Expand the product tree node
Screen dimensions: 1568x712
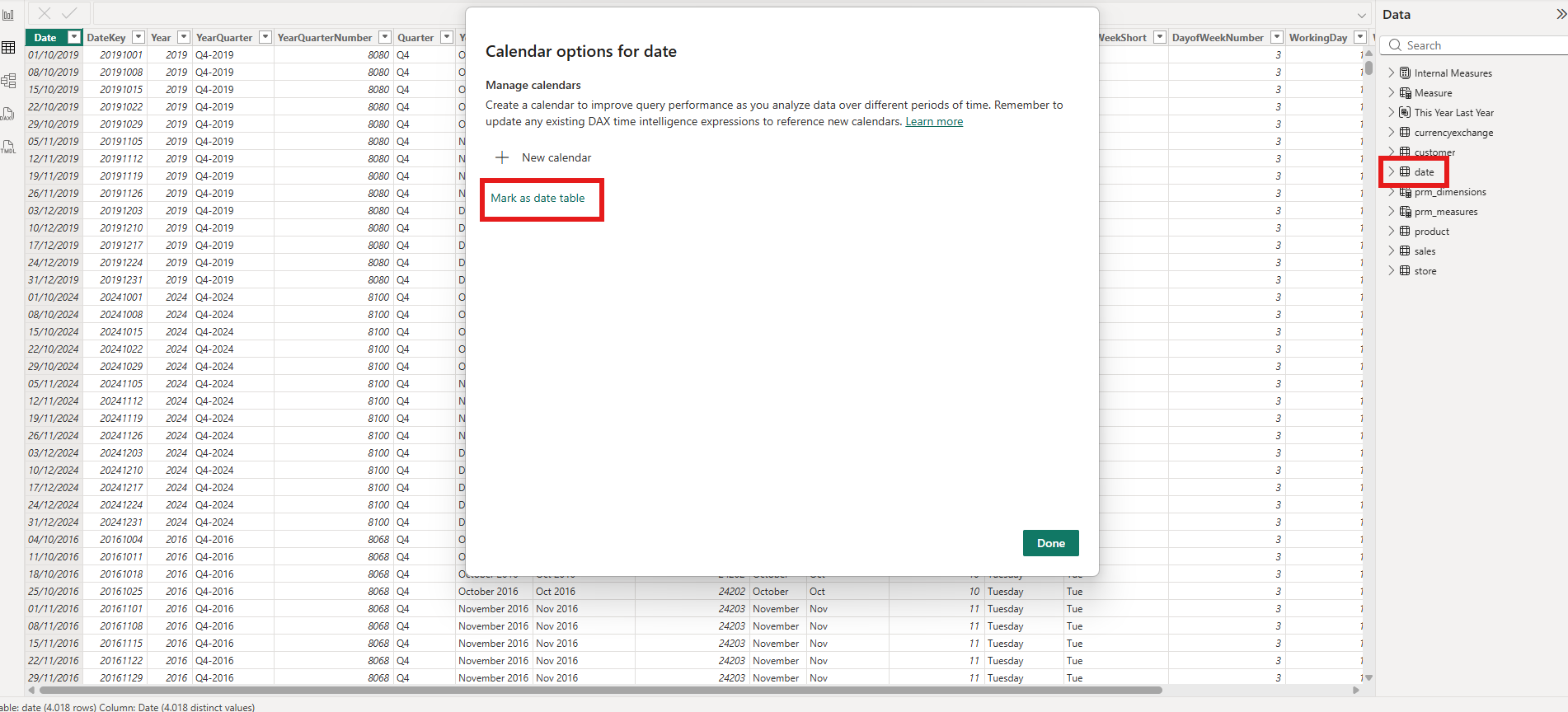1392,232
